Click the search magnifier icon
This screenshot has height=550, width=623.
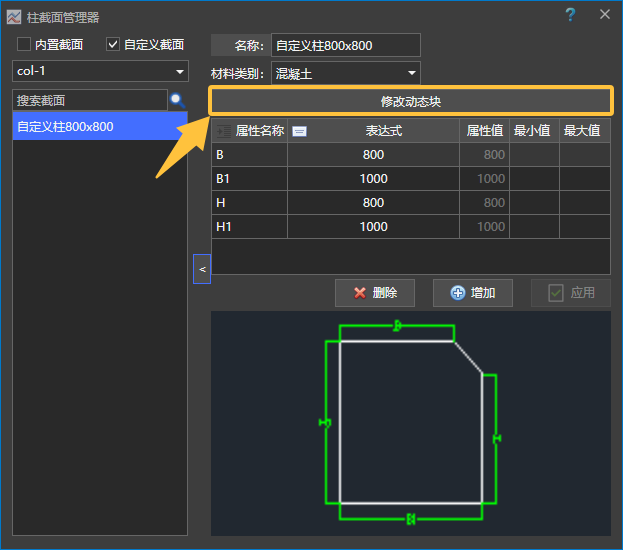(178, 101)
